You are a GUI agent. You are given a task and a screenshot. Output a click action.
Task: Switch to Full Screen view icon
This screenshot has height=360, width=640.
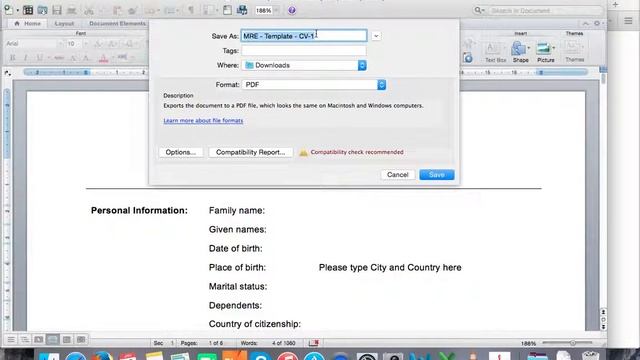pyautogui.click(x=81, y=339)
